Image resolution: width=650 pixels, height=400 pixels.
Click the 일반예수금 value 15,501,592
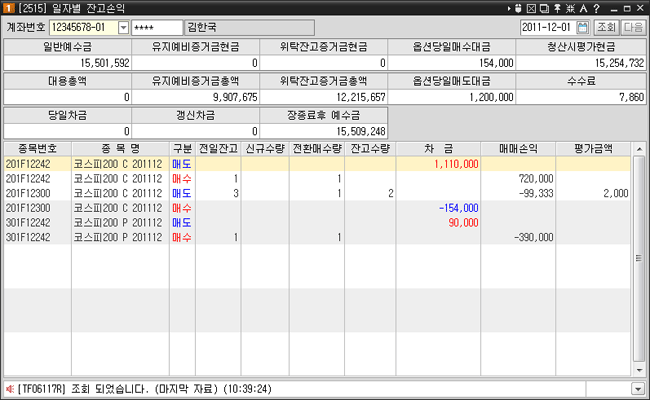click(105, 63)
